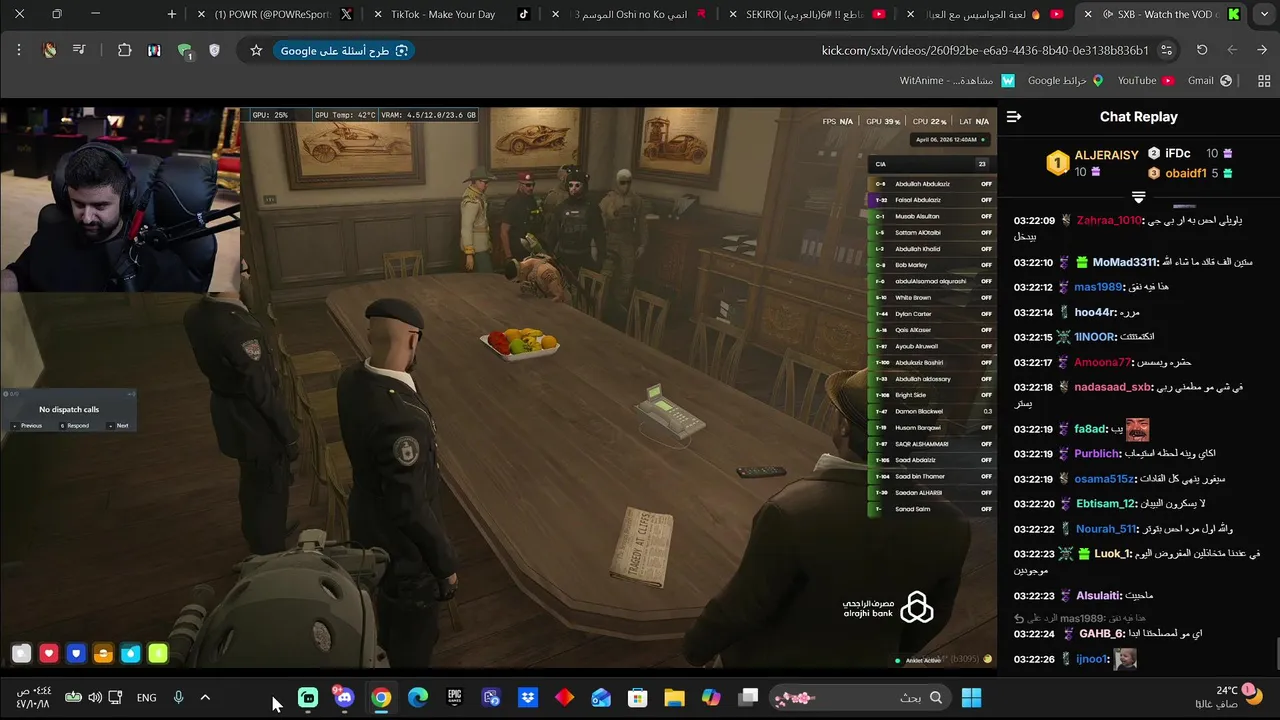The height and width of the screenshot is (720, 1280).
Task: Open the Chrome three-dot menu
Action: 18,50
